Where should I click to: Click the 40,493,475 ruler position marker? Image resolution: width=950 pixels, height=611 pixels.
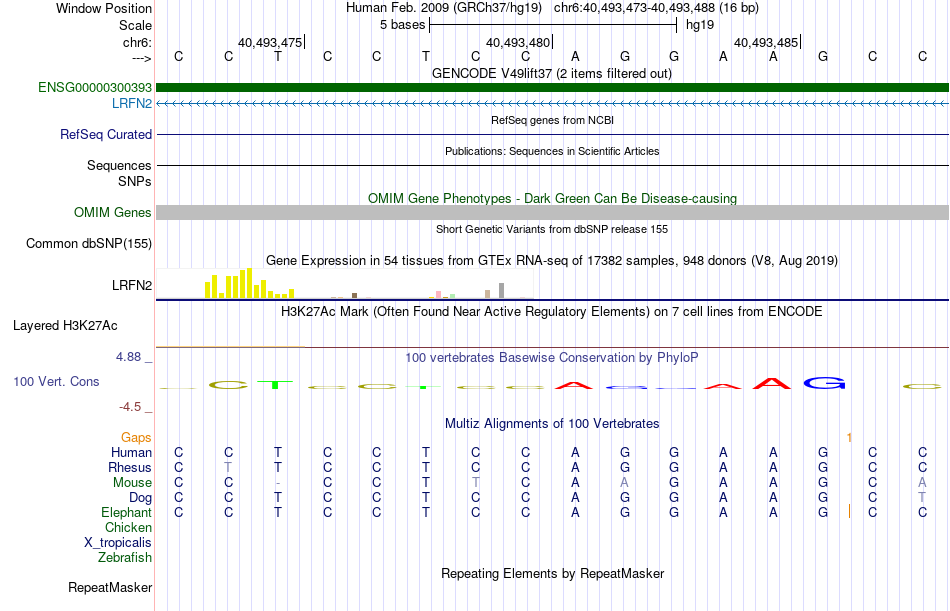tap(271, 42)
